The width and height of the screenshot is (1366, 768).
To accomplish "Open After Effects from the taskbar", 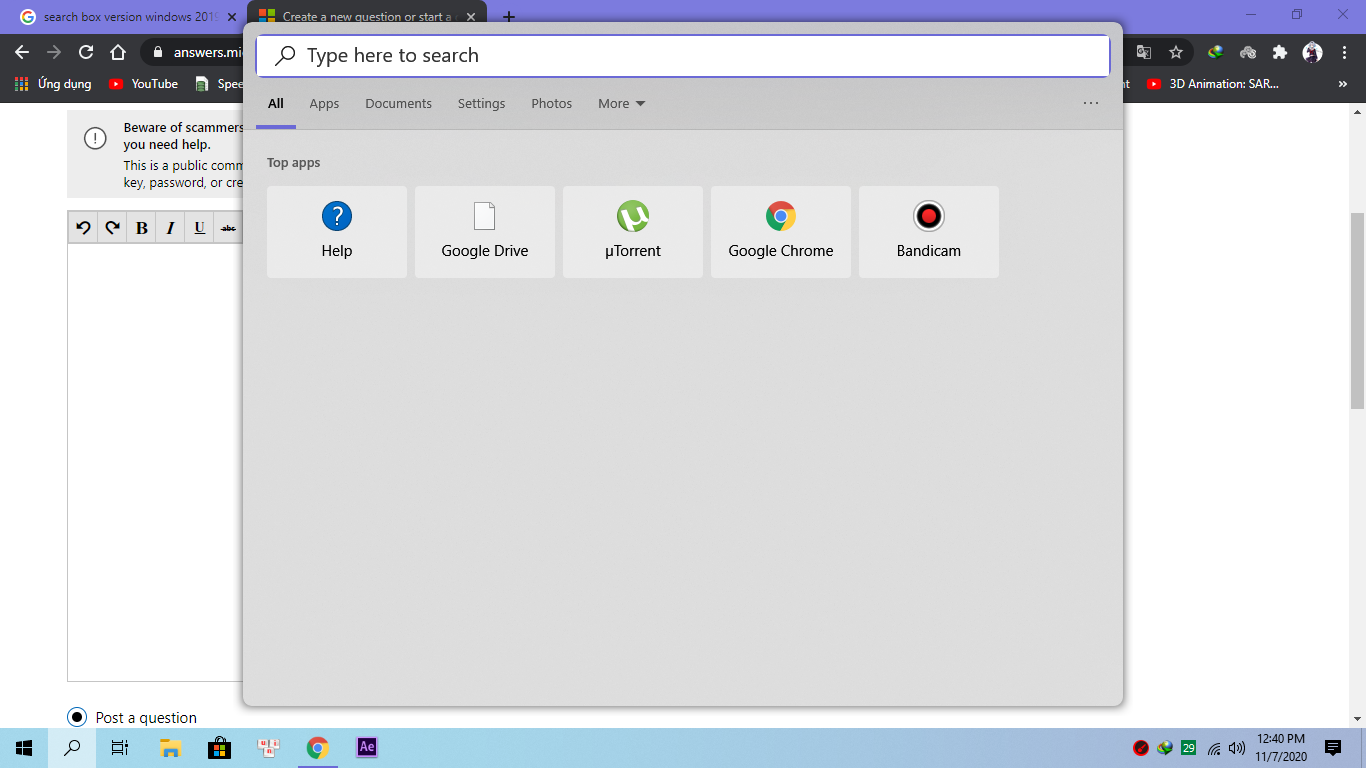I will click(367, 747).
